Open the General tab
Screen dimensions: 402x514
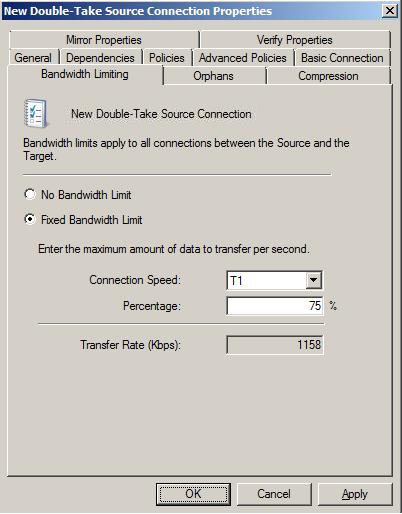coord(33,58)
